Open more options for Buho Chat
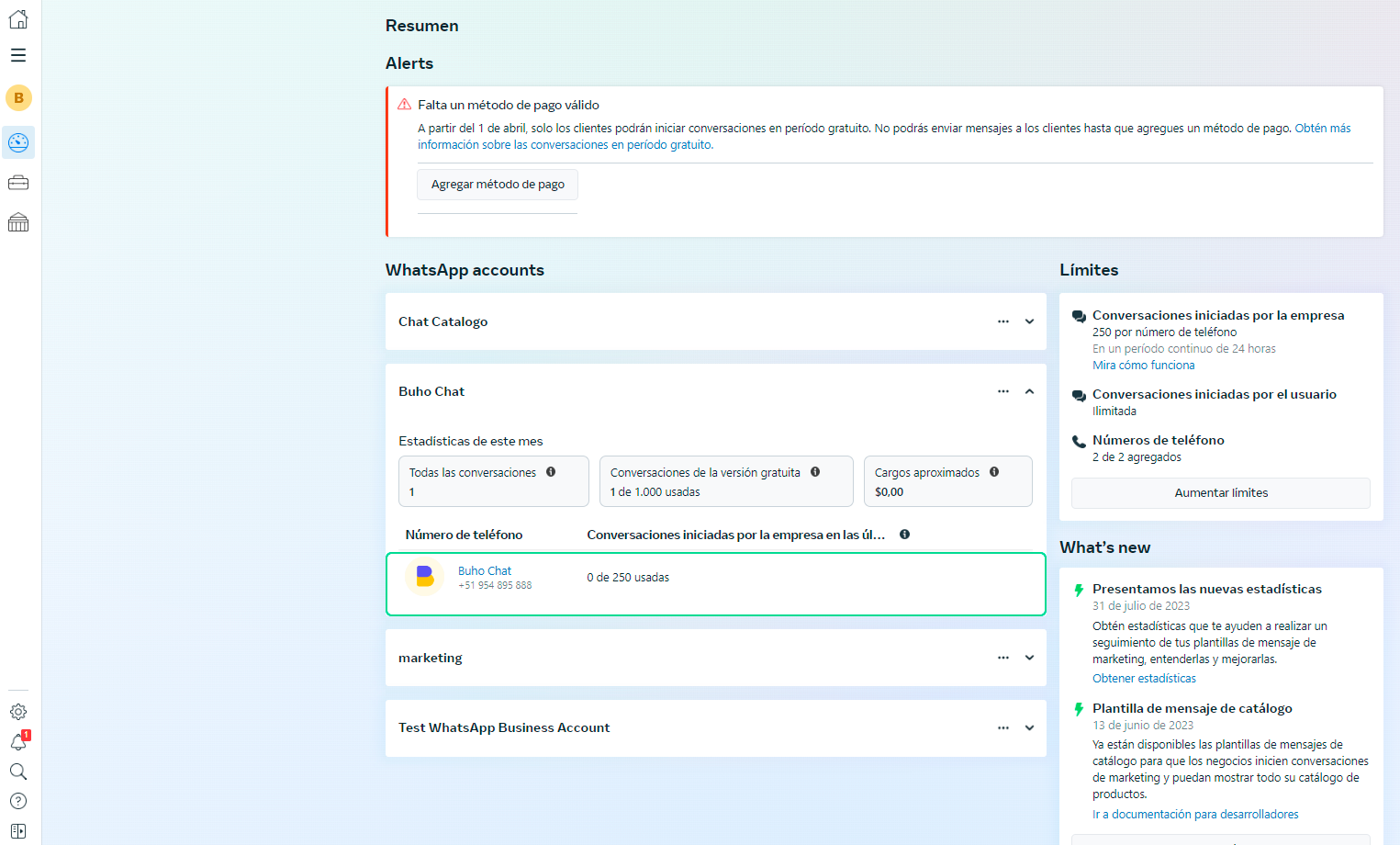Viewport: 1400px width, 845px height. point(1003,391)
